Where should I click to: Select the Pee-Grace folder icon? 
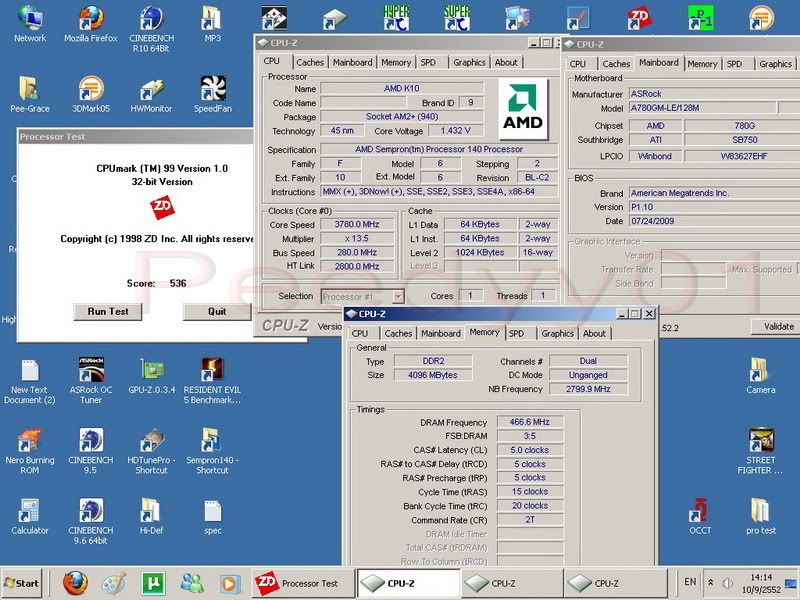tap(30, 94)
